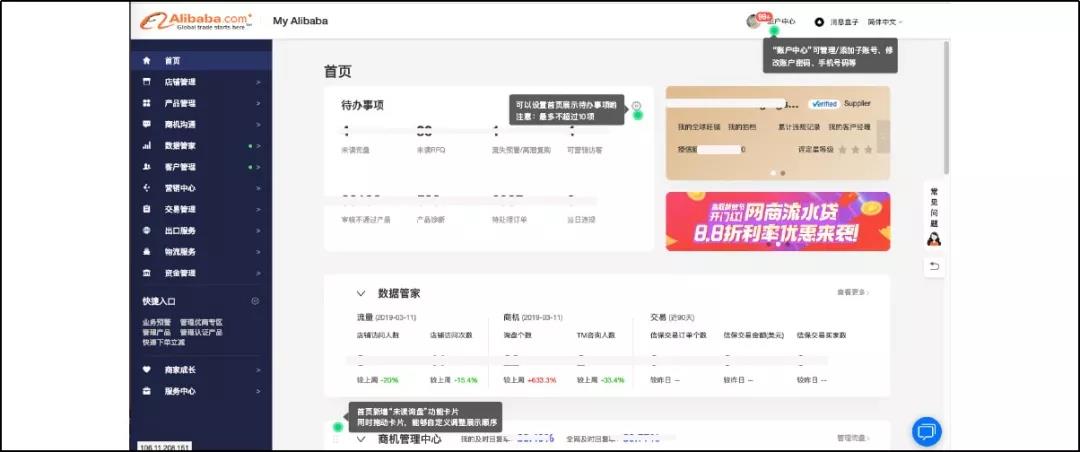Click the 消息盒子 message box icon
Image resolution: width=1080 pixels, height=452 pixels.
click(819, 22)
